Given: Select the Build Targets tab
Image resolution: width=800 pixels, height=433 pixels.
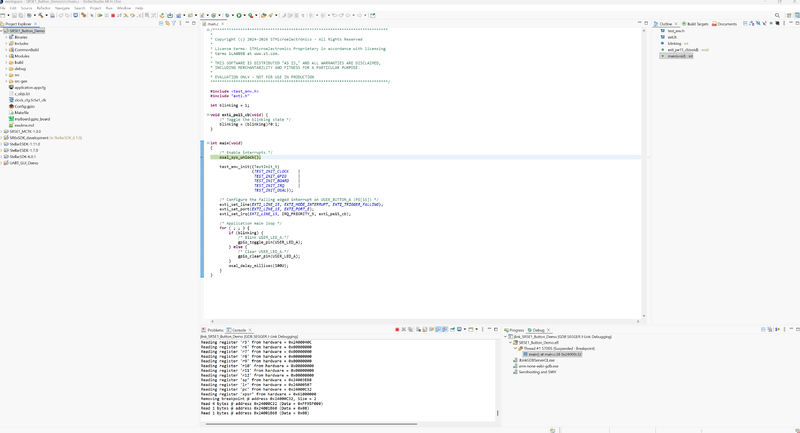Looking at the screenshot, I should coord(695,24).
